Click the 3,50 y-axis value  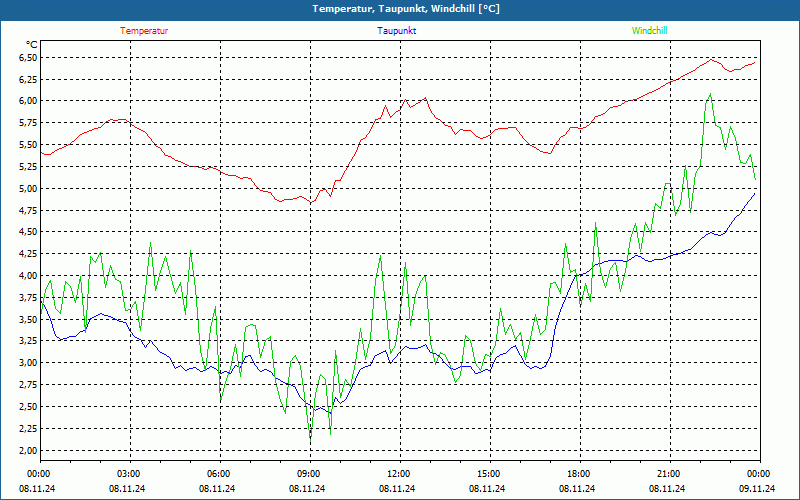click(x=28, y=320)
